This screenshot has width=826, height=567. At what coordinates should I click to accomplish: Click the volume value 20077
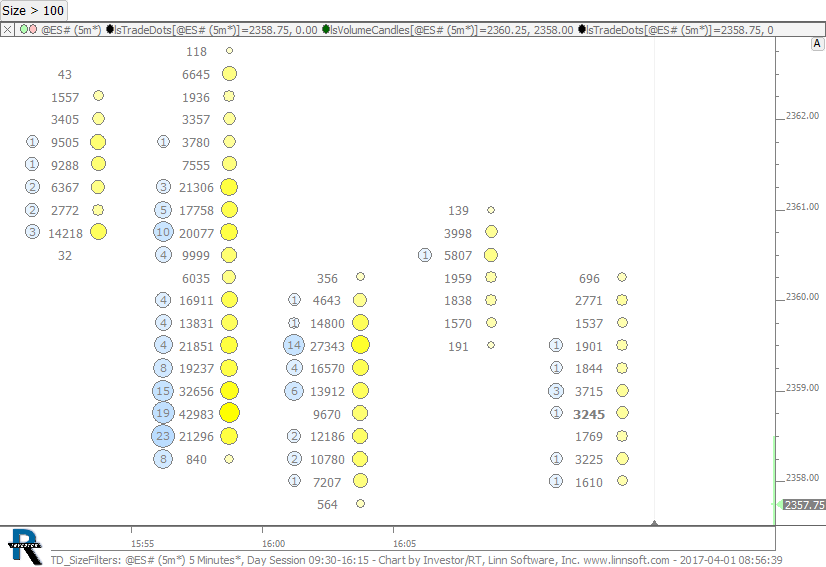(196, 233)
